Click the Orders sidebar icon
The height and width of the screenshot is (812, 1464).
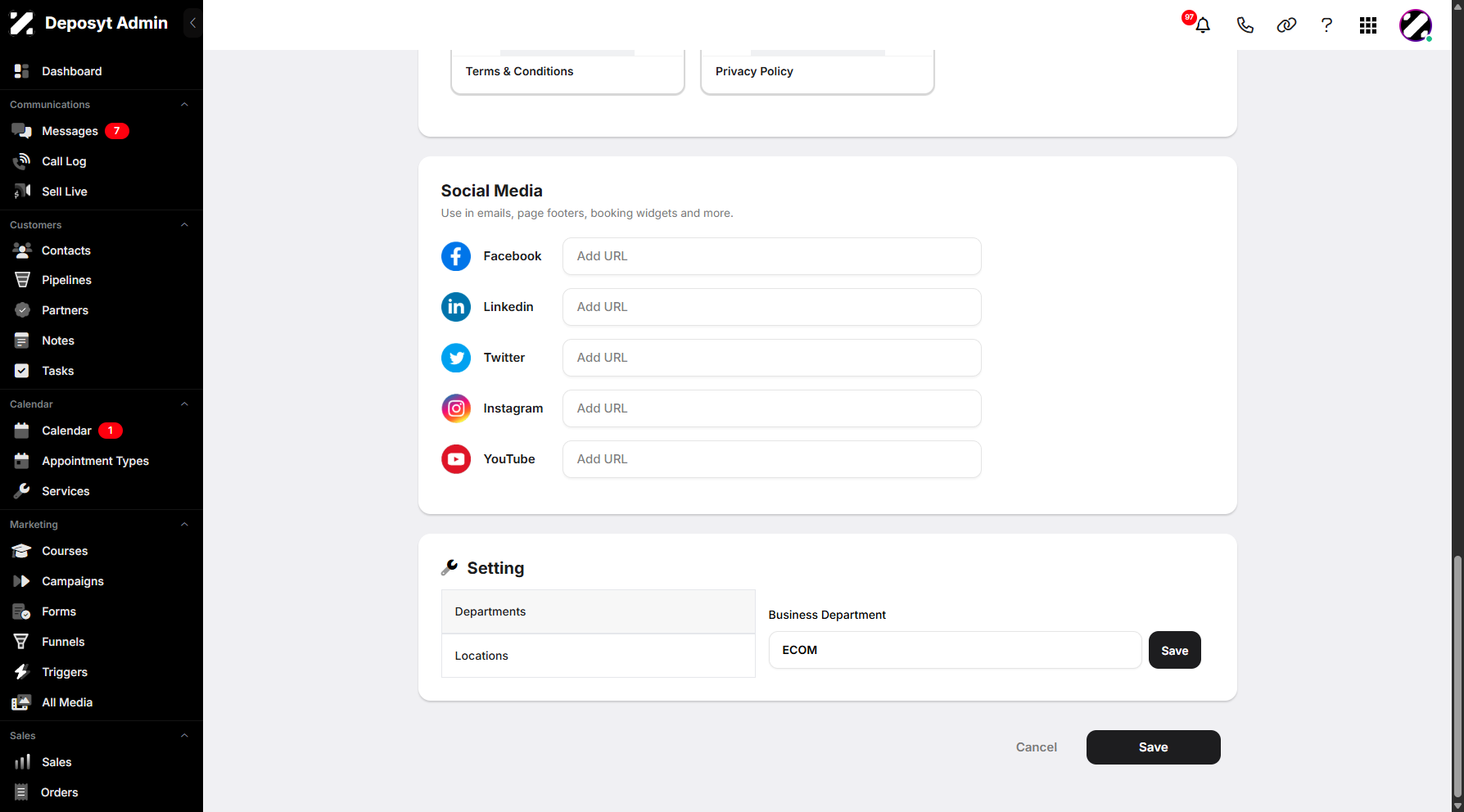22,792
